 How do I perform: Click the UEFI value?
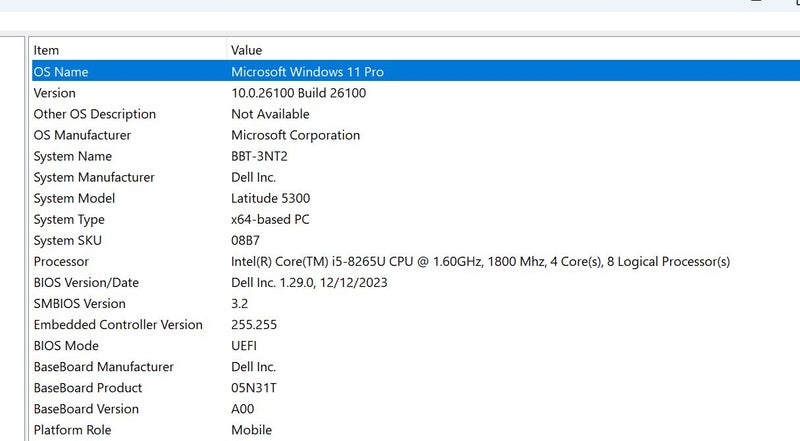point(244,346)
